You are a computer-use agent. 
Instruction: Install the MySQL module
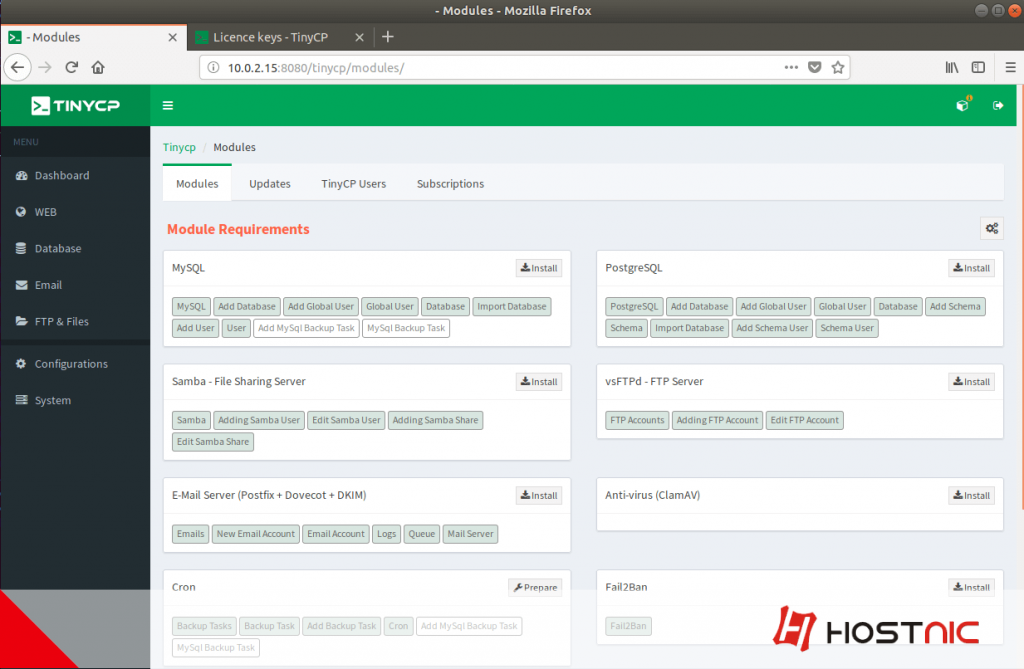[539, 268]
